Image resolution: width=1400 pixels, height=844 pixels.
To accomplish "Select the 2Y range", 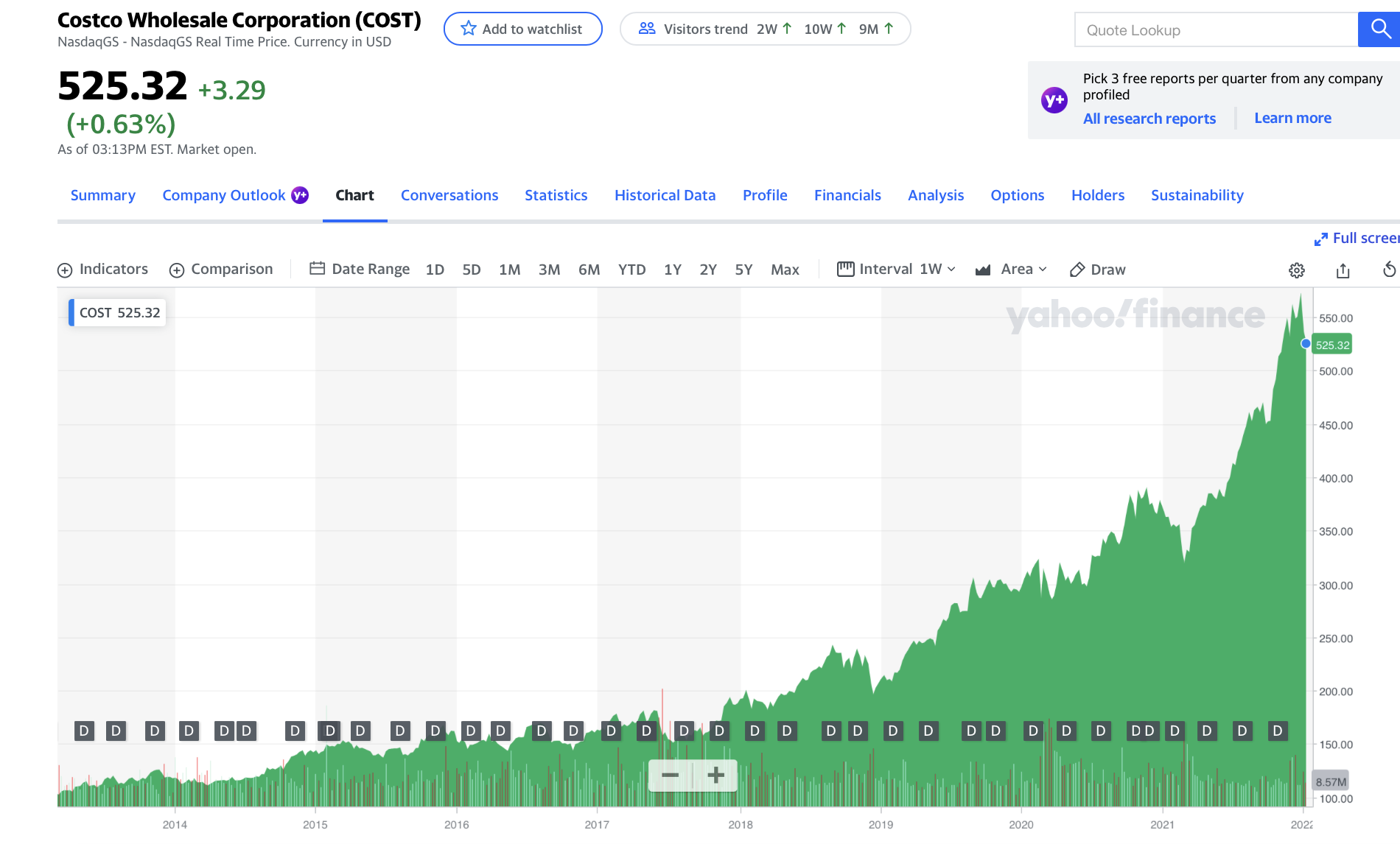I will coord(708,270).
